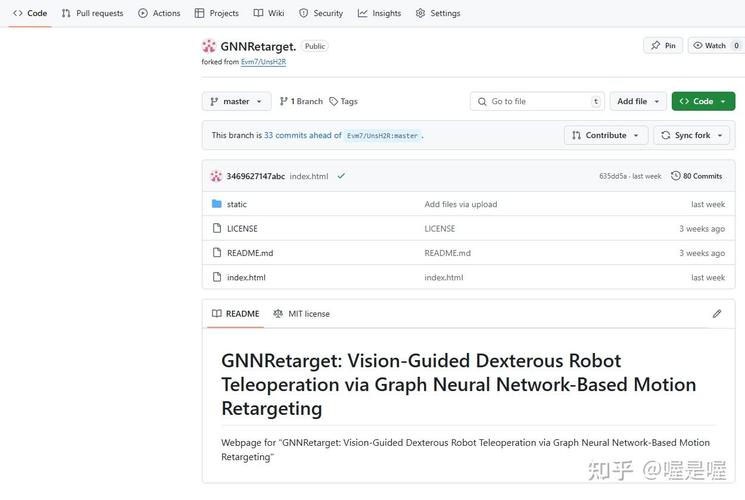The image size is (745, 500).
Task: Follow the Evm7/UnsH2R fork source link
Action: [x=263, y=62]
